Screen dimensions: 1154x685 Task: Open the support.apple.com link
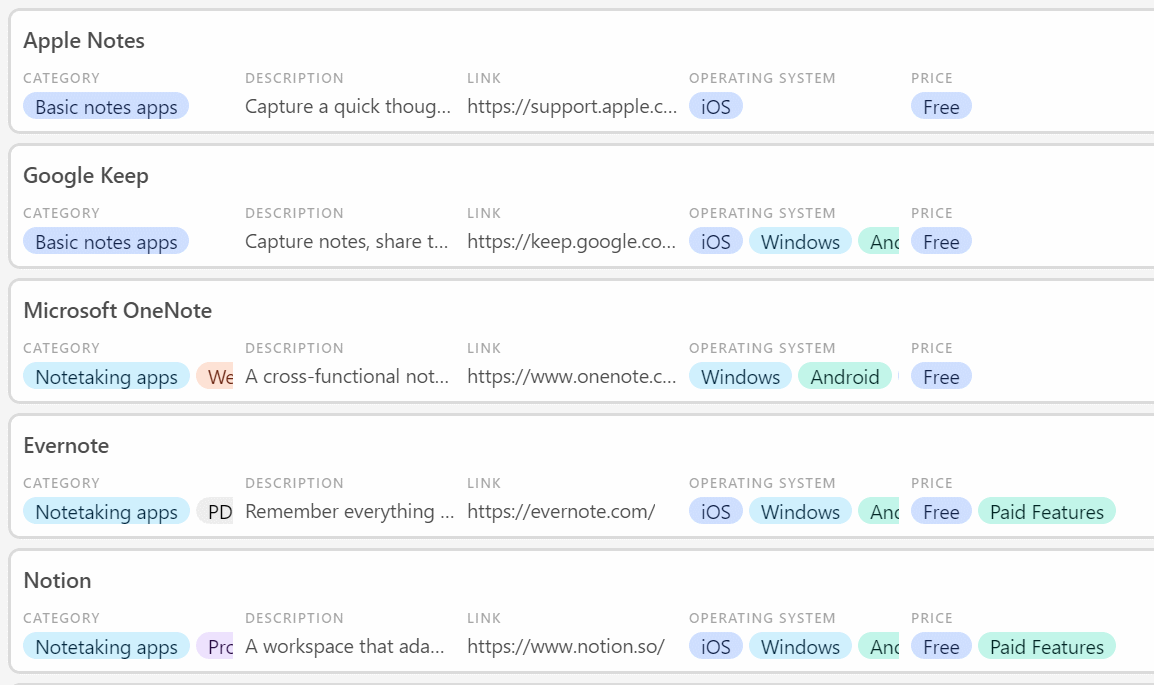point(572,107)
